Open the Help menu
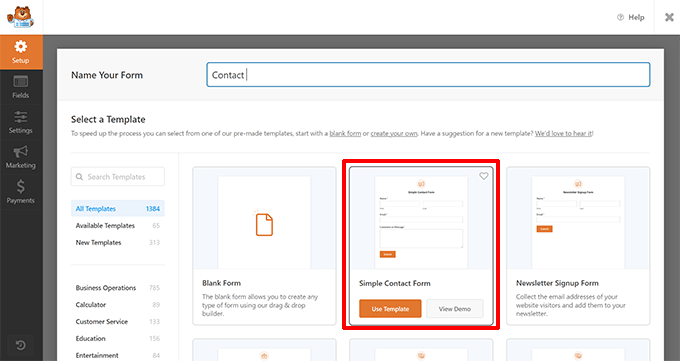680x361 pixels. click(631, 17)
